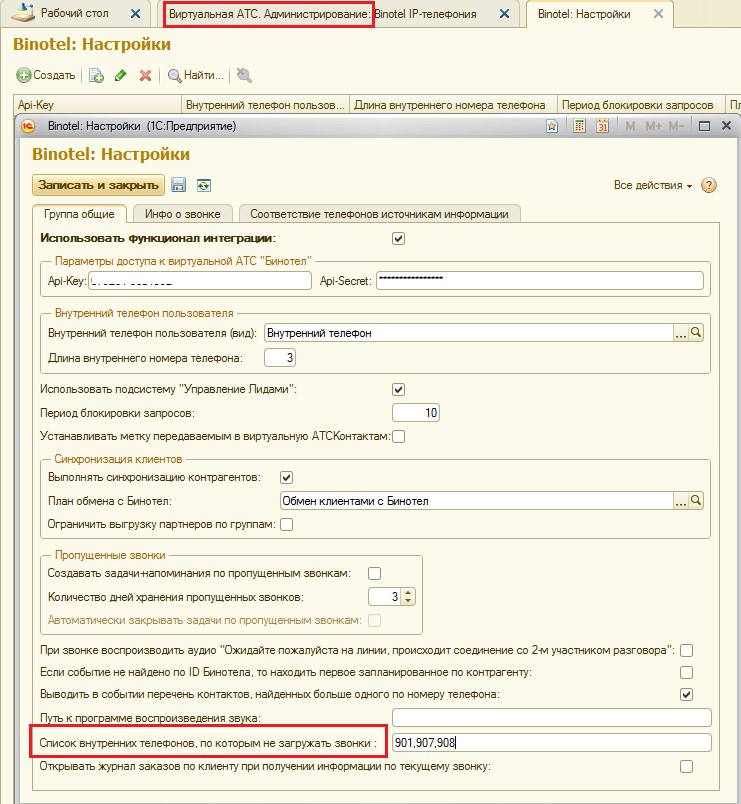
Task: Click Период блокировки запросов column header
Action: [641, 105]
